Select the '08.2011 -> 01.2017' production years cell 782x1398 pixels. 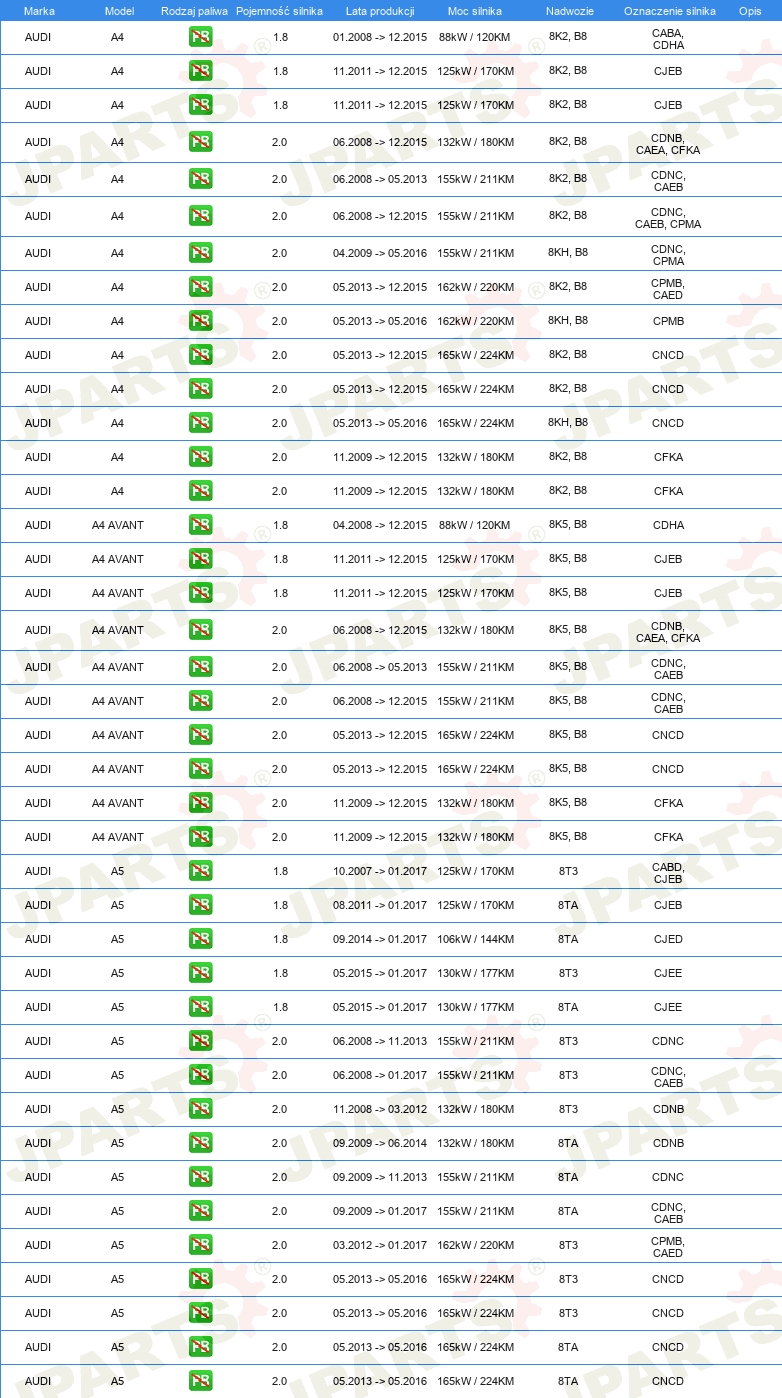(x=380, y=905)
